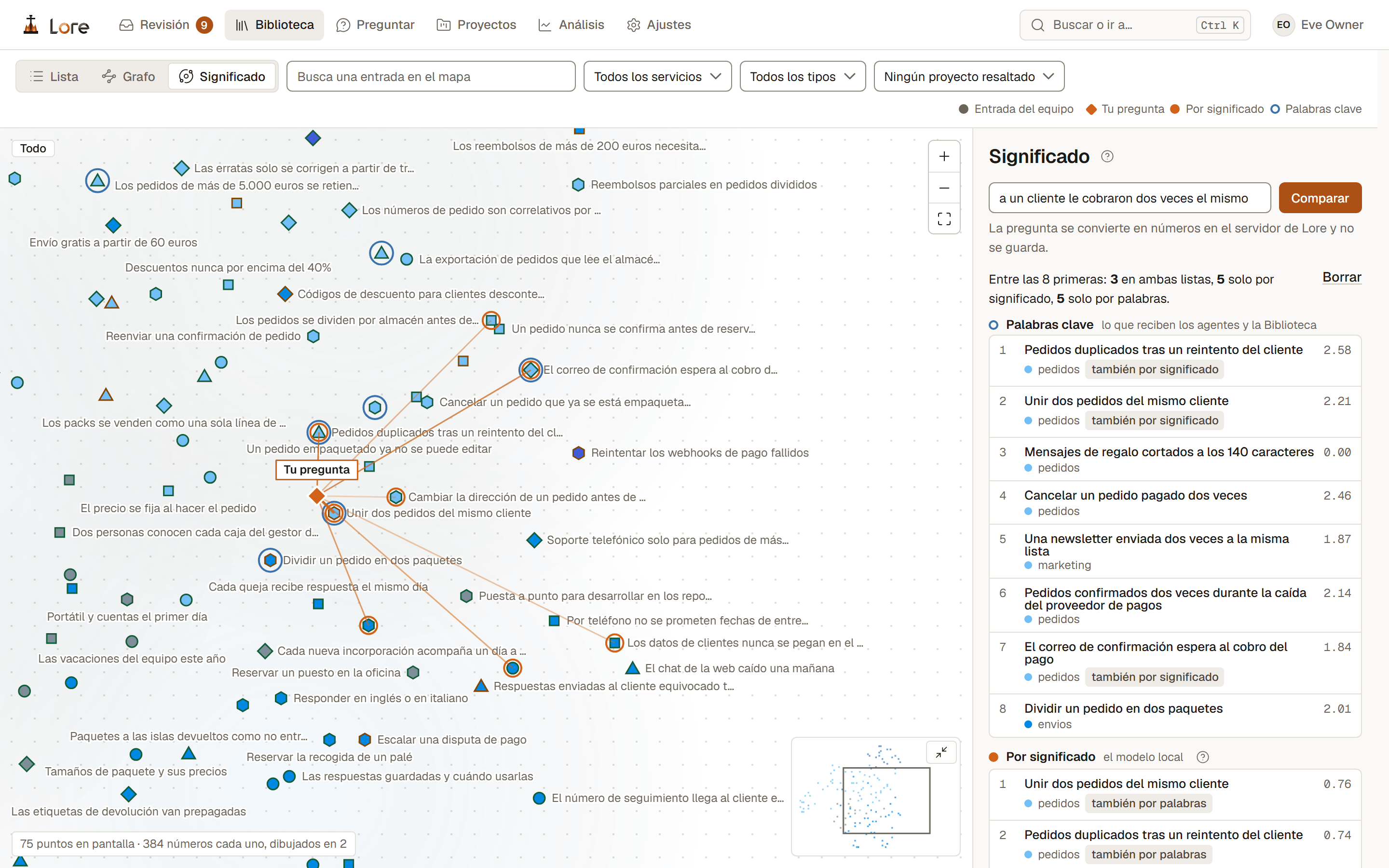Select node 'Soporte telefónico solo para pedidos'
This screenshot has height=868, width=1389.
point(534,540)
